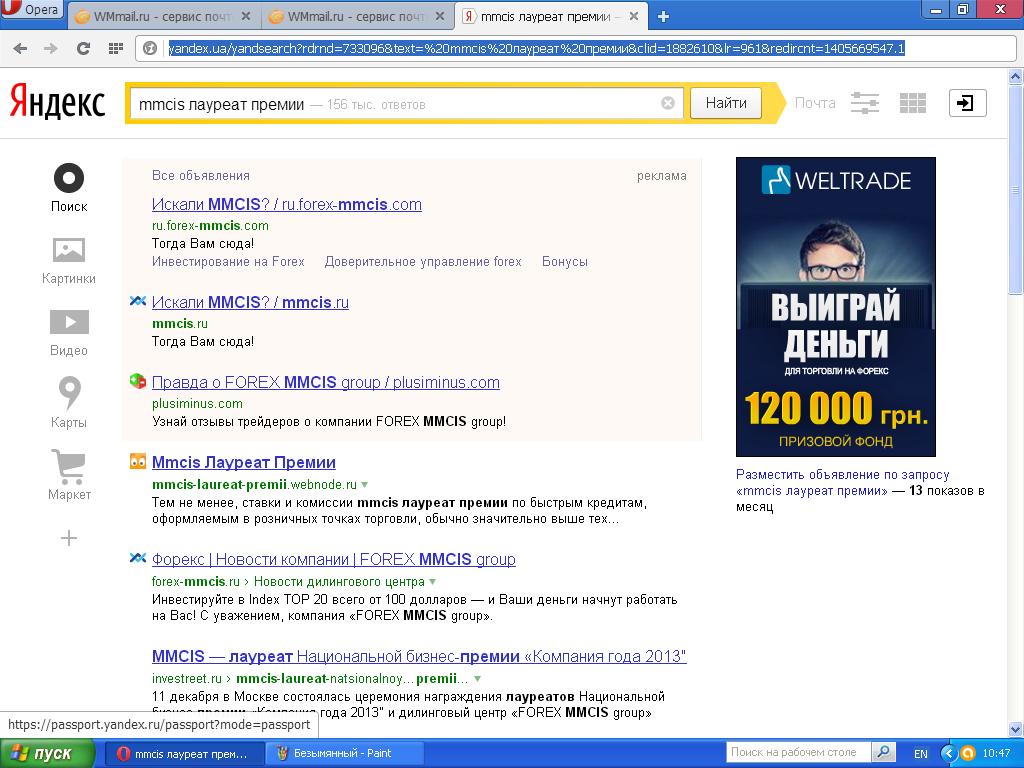Expand hidden tray icons arrow

pos(949,754)
